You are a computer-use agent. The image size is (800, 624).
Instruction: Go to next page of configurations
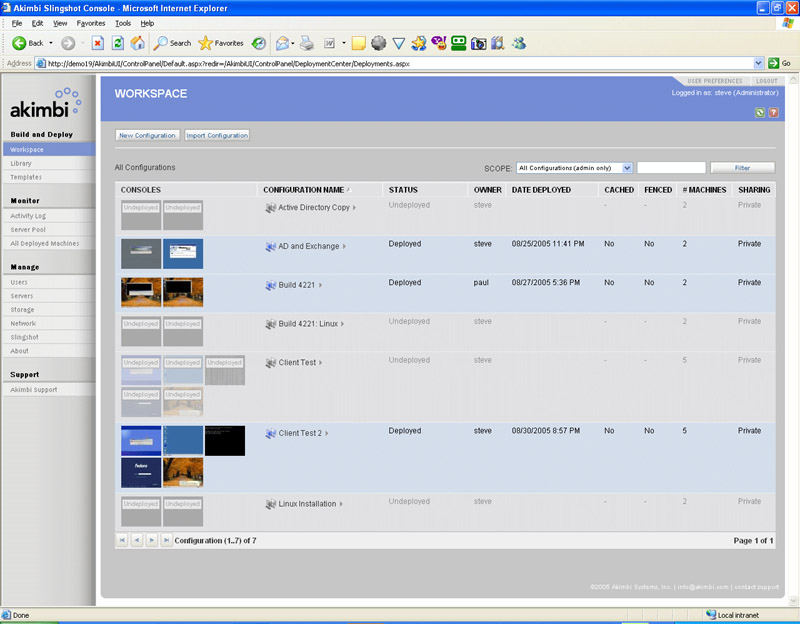pyautogui.click(x=152, y=540)
